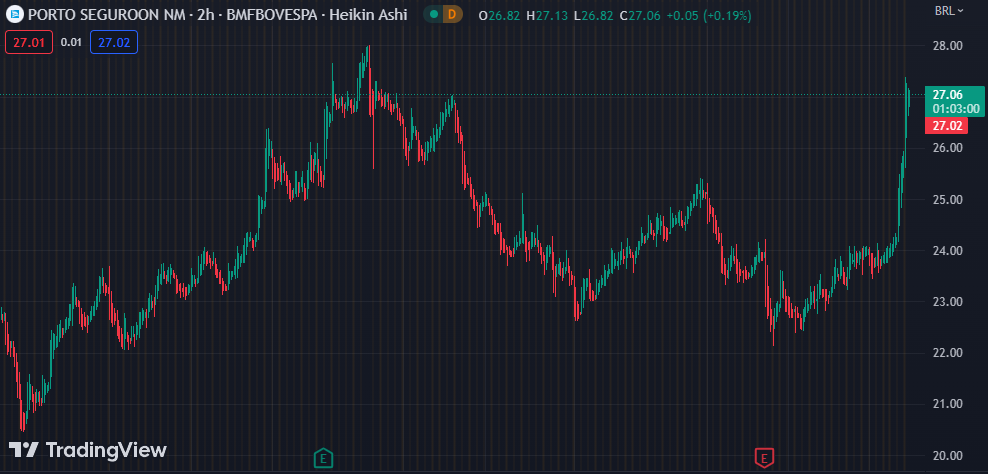The width and height of the screenshot is (988, 474).
Task: Click the +0.05 (+0.19%) change value
Action: [708, 16]
